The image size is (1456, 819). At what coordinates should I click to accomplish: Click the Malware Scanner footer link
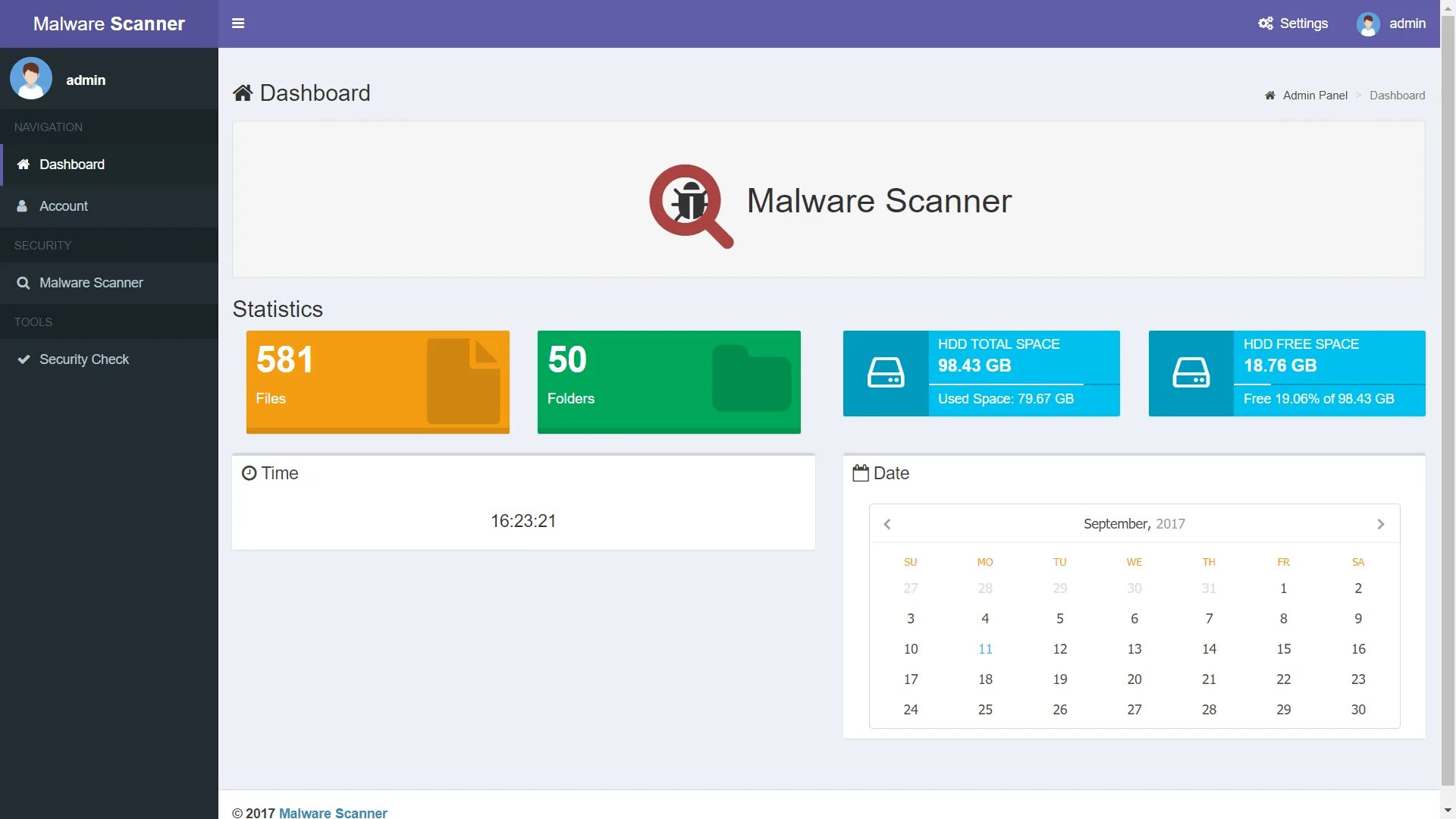(x=333, y=813)
